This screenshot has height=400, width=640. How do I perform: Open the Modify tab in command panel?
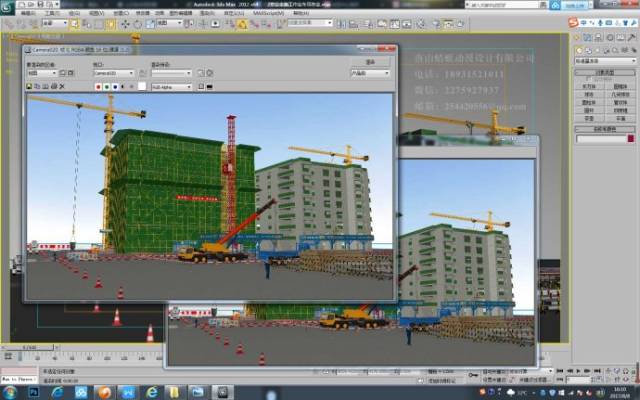click(589, 34)
